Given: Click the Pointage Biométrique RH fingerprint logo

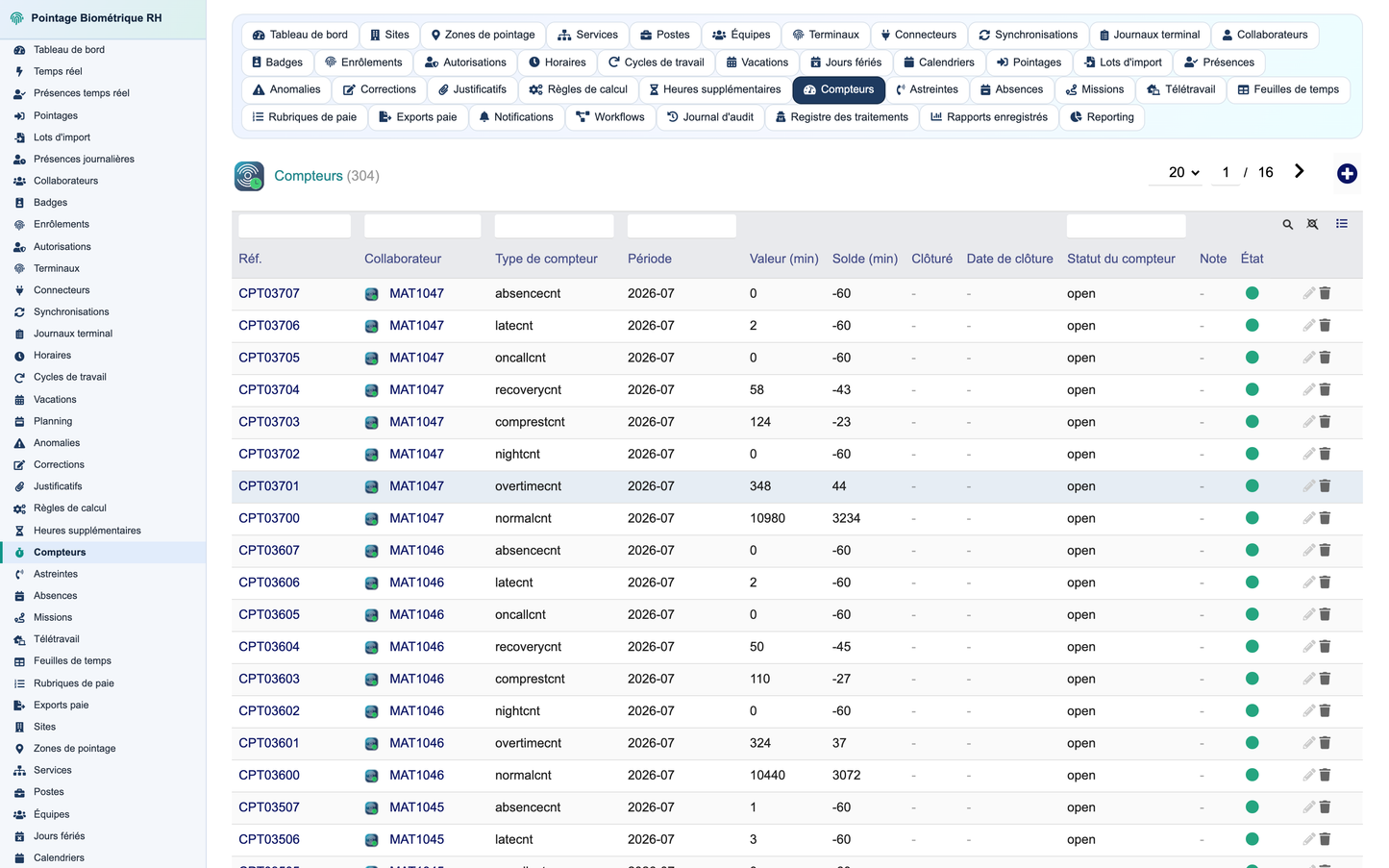Looking at the screenshot, I should point(16,18).
